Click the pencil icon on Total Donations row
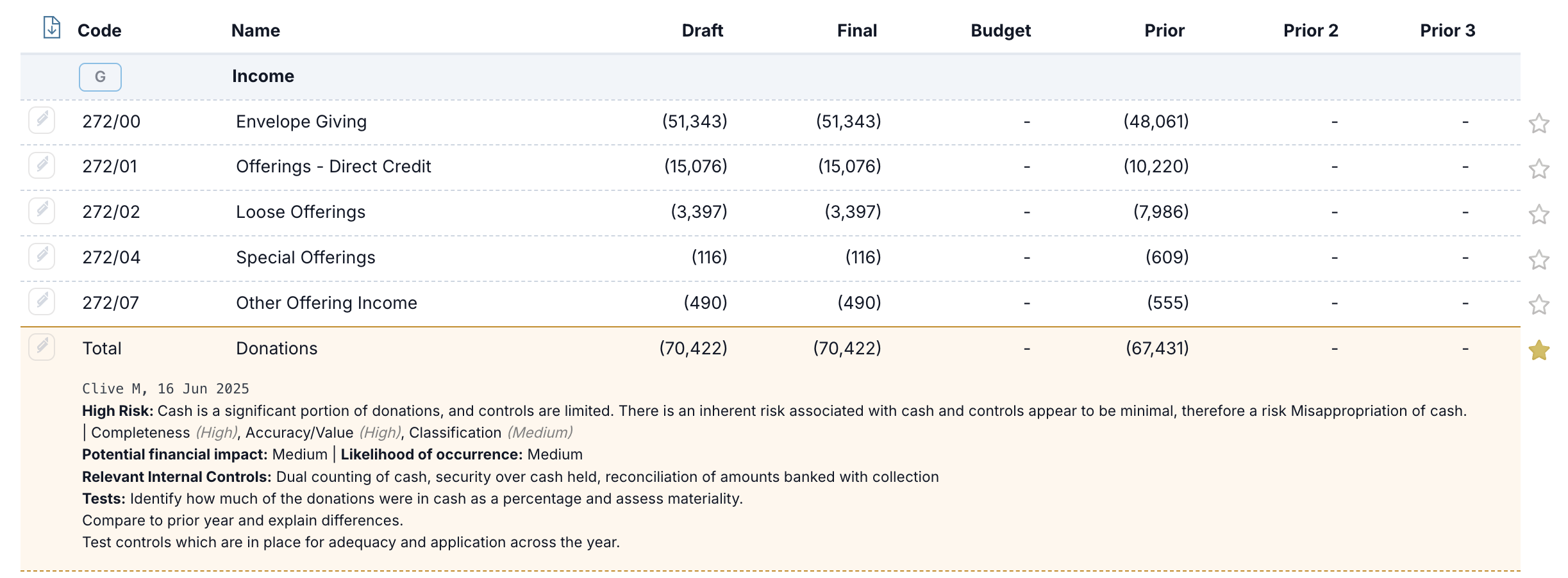The width and height of the screenshot is (1568, 578). 42,347
